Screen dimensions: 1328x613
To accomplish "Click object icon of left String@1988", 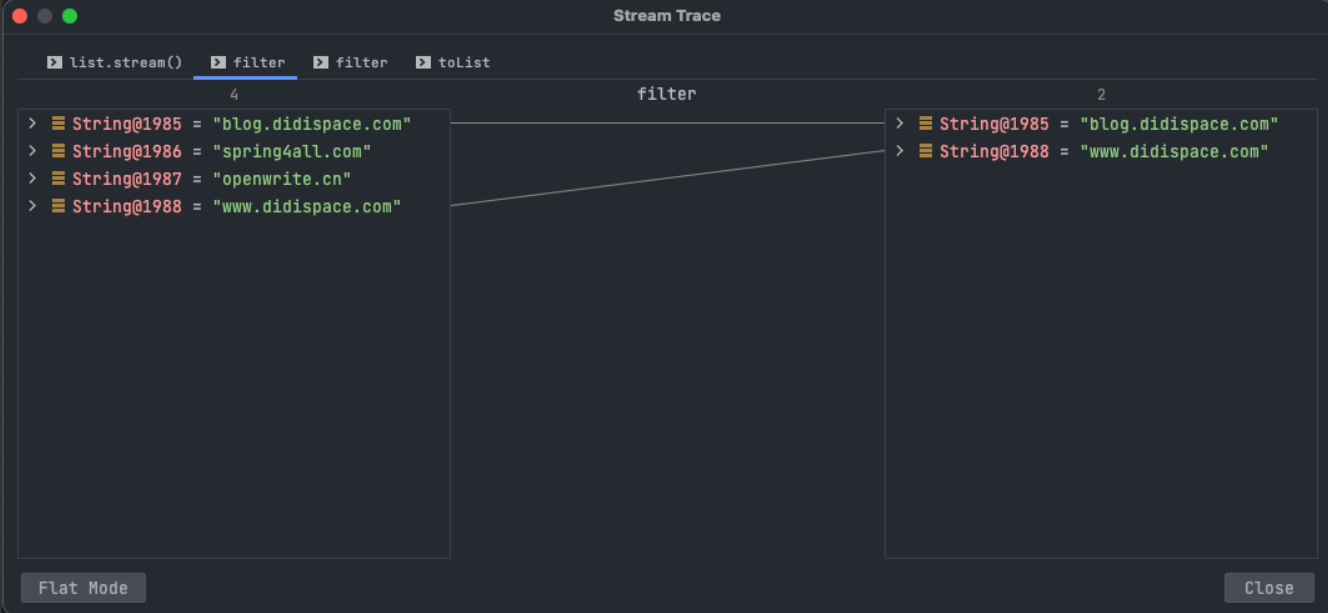I will pyautogui.click(x=58, y=206).
